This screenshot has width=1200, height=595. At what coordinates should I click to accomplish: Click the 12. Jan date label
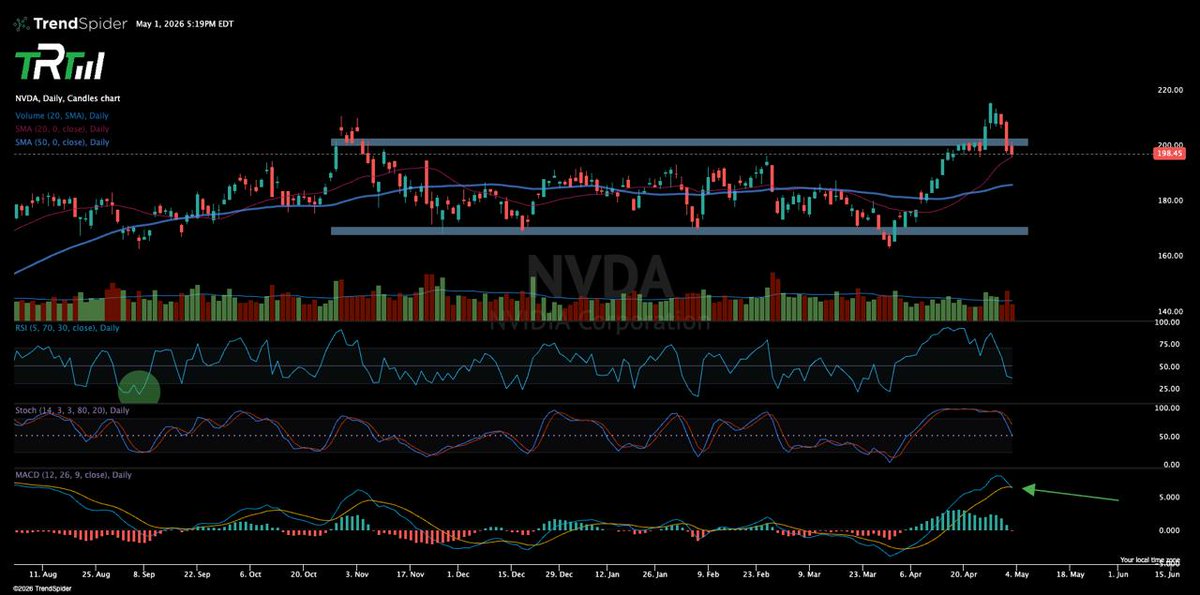tap(608, 577)
